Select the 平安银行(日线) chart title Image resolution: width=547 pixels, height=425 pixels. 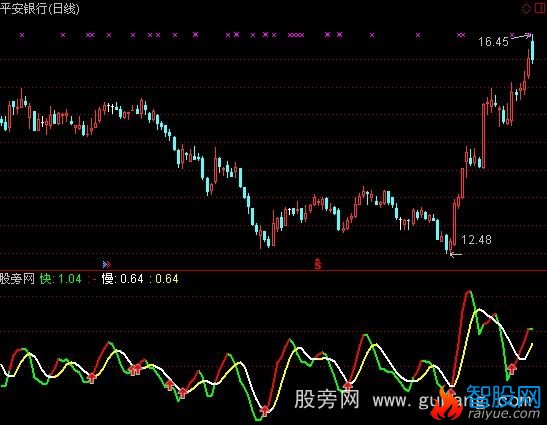[40, 8]
